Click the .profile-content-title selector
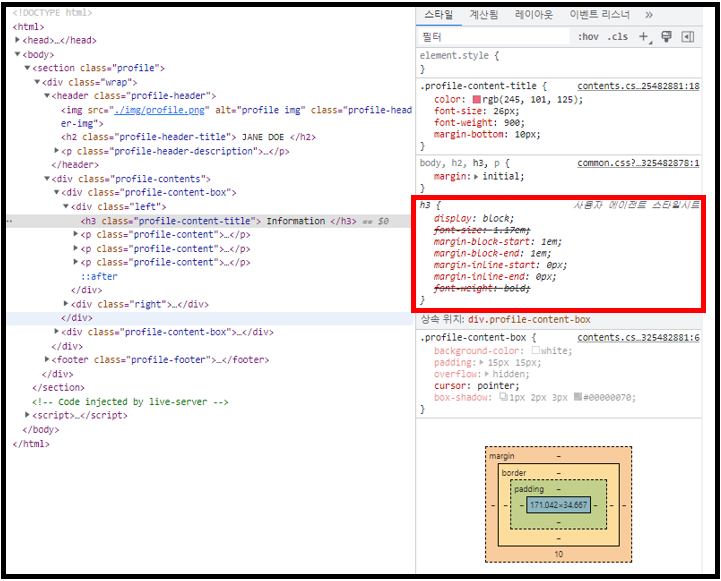 [x=478, y=86]
